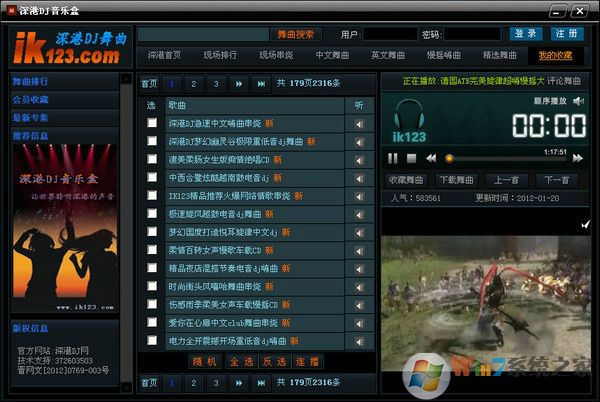Image resolution: width=600 pixels, height=402 pixels.
Task: Open the 深港首页 tab
Action: click(x=165, y=55)
